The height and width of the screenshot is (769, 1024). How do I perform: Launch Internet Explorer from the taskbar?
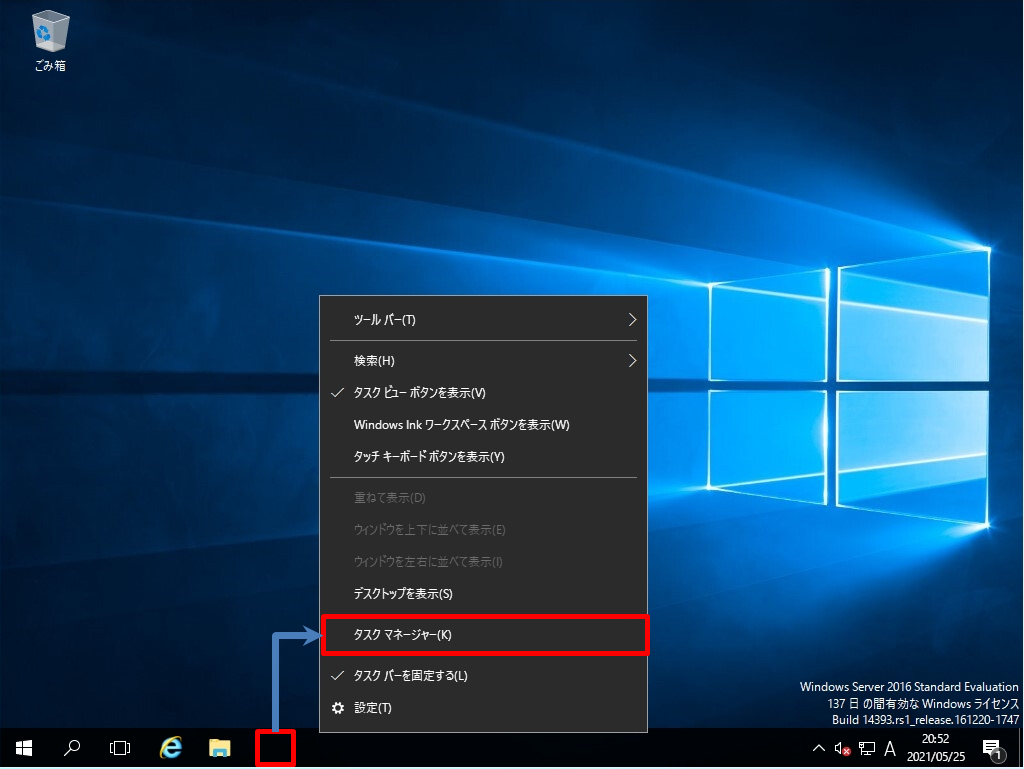tap(171, 748)
